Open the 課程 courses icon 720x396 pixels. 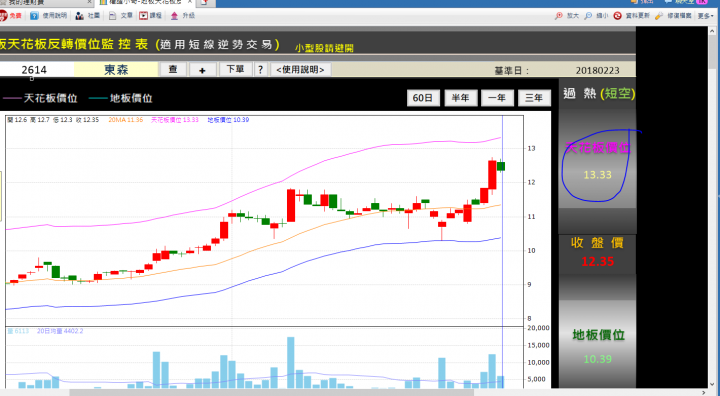pos(144,16)
